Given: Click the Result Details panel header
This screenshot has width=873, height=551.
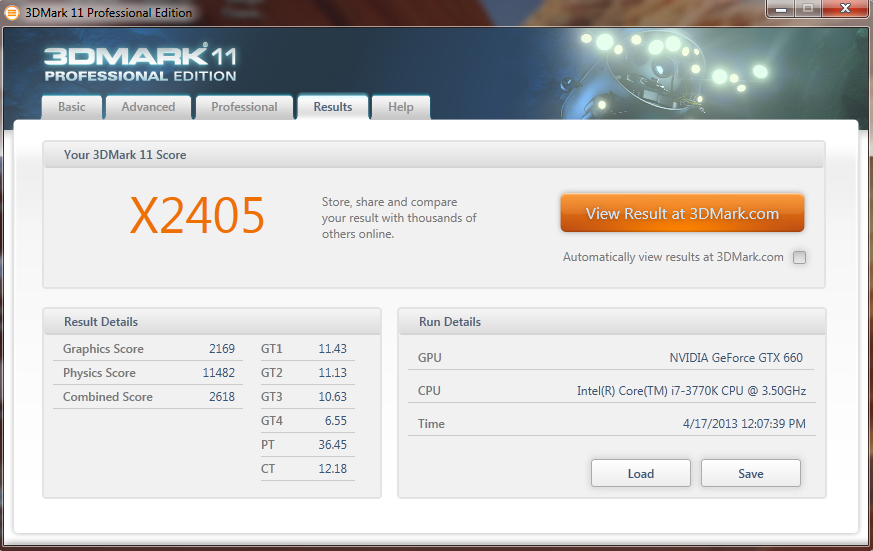Looking at the screenshot, I should [x=212, y=322].
